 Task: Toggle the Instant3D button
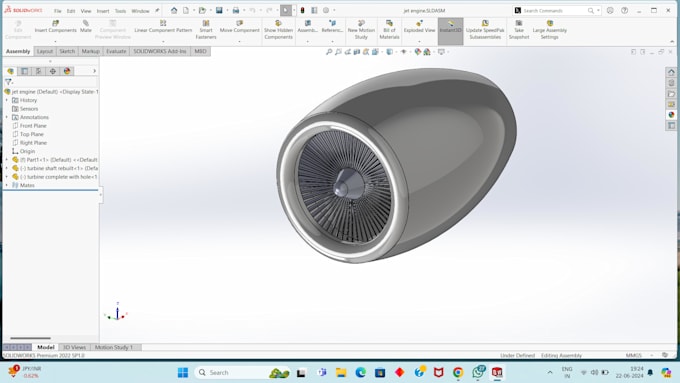pos(451,27)
